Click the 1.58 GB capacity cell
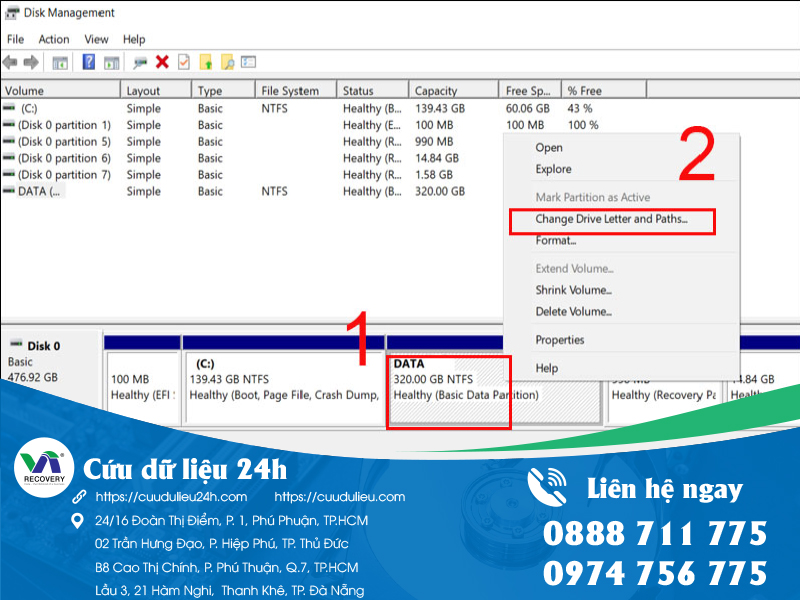This screenshot has height=600, width=800. pyautogui.click(x=434, y=174)
